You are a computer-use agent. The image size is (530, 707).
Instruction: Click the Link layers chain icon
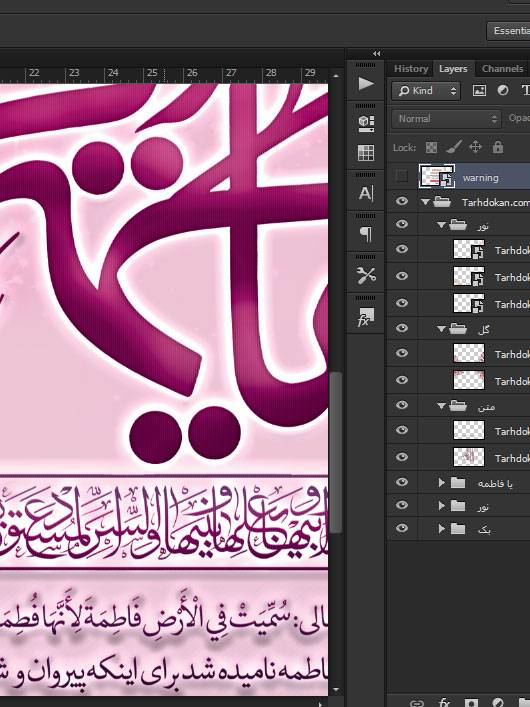pos(417,703)
